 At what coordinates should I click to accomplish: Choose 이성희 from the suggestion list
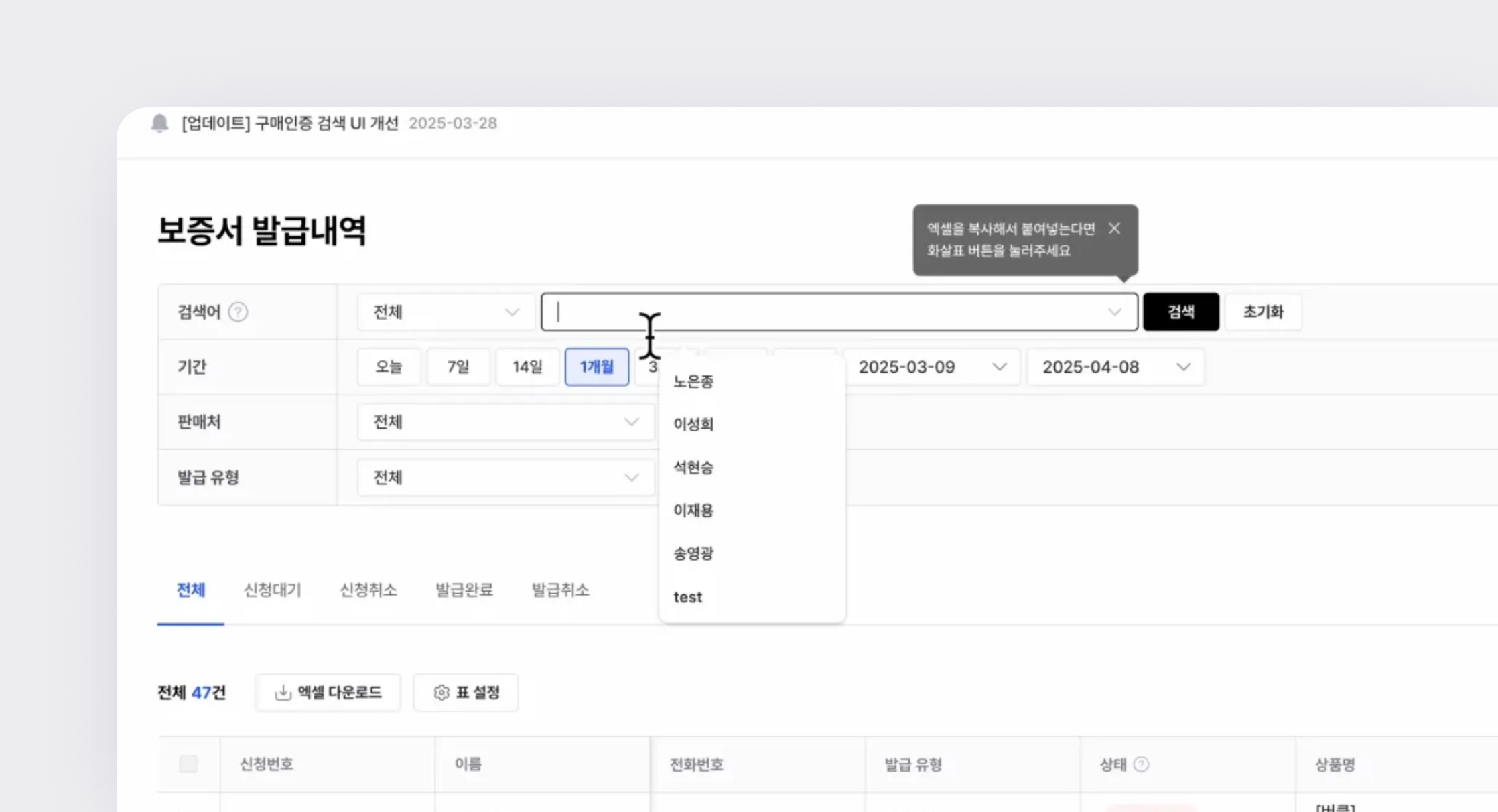point(693,424)
